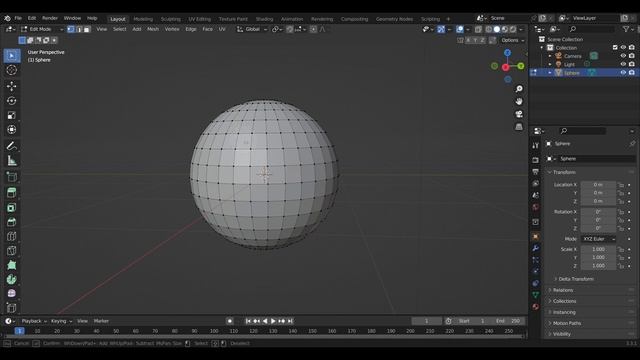Select the Smooth tool
The width and height of the screenshot is (640, 360).
pyautogui.click(x=12, y=293)
